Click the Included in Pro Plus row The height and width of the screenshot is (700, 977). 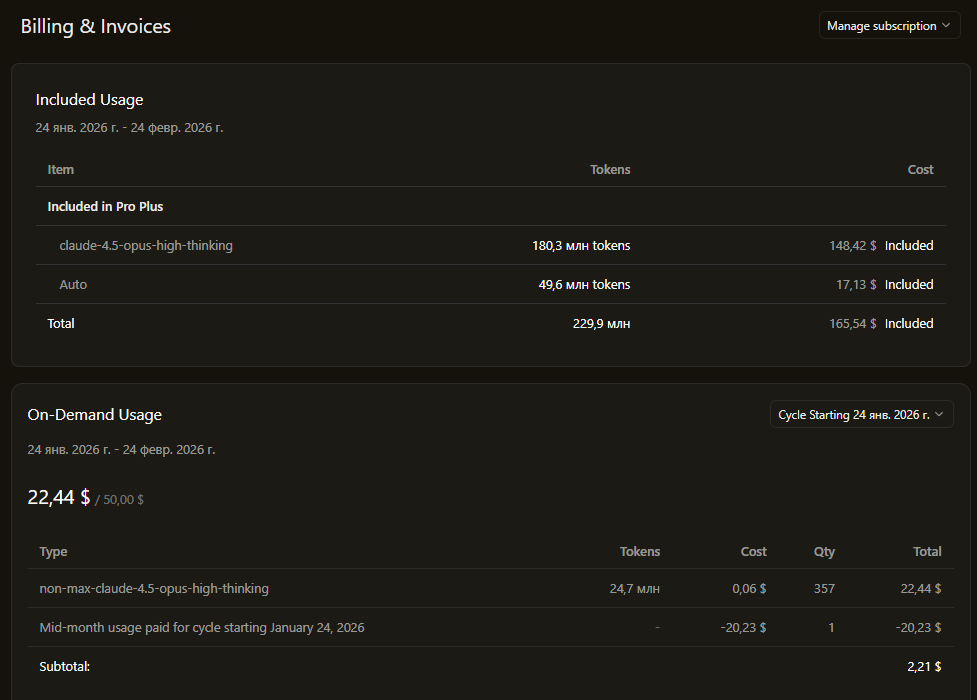105,207
